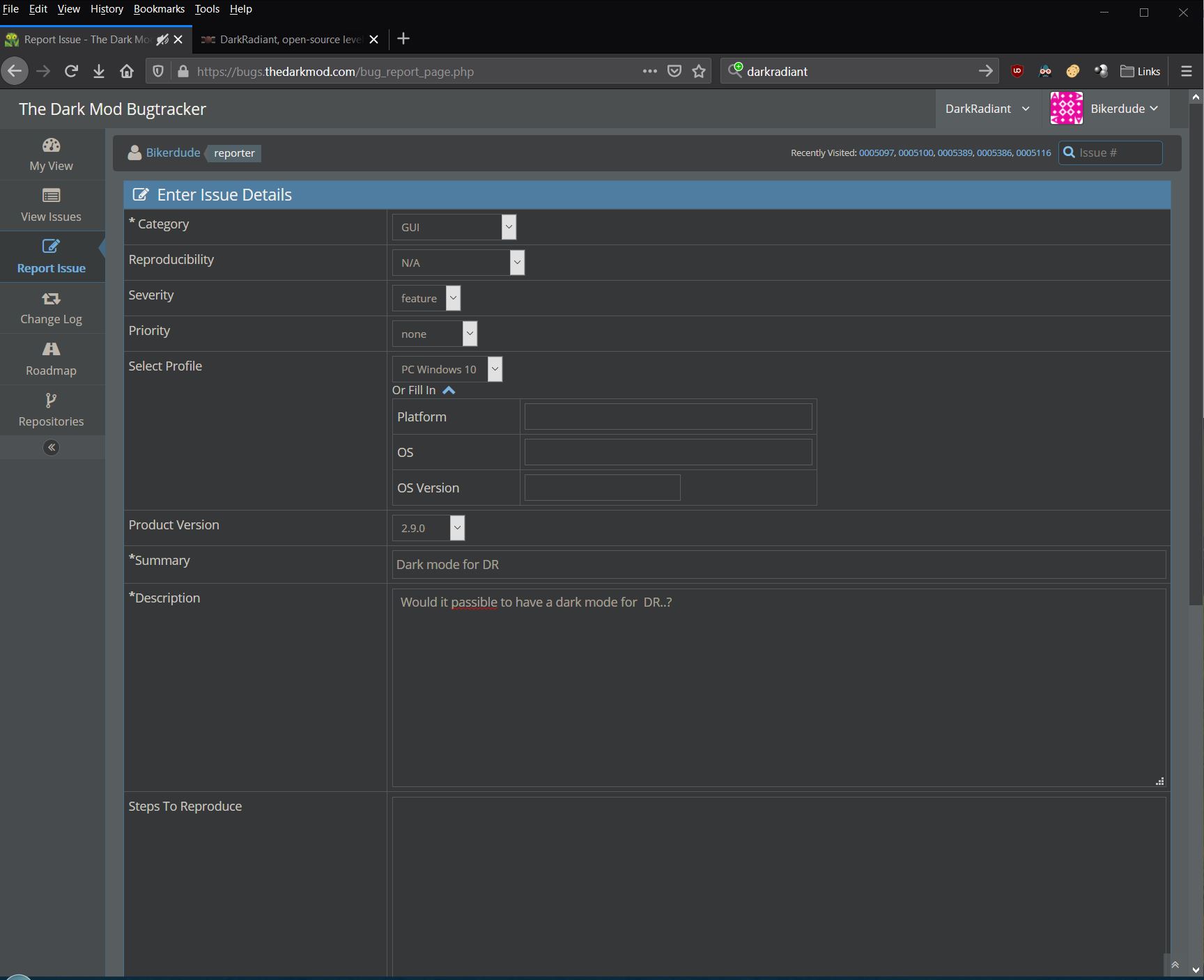
Task: Open recently visited issue 0005097
Action: (876, 153)
